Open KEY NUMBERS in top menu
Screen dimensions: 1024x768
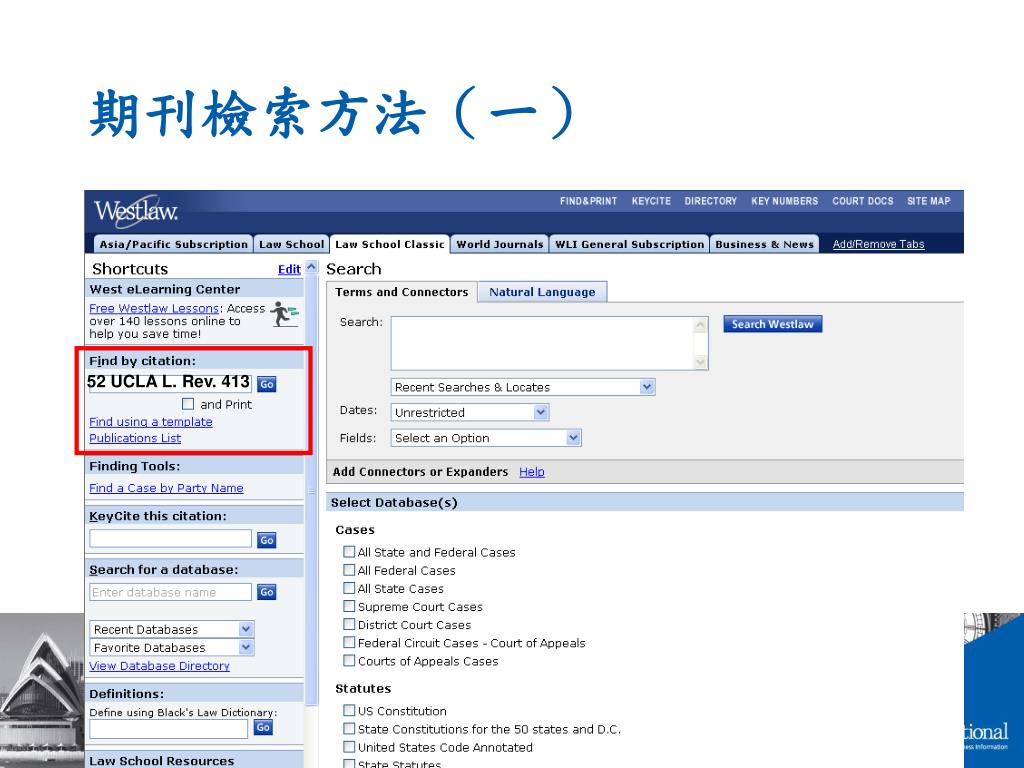pos(784,201)
